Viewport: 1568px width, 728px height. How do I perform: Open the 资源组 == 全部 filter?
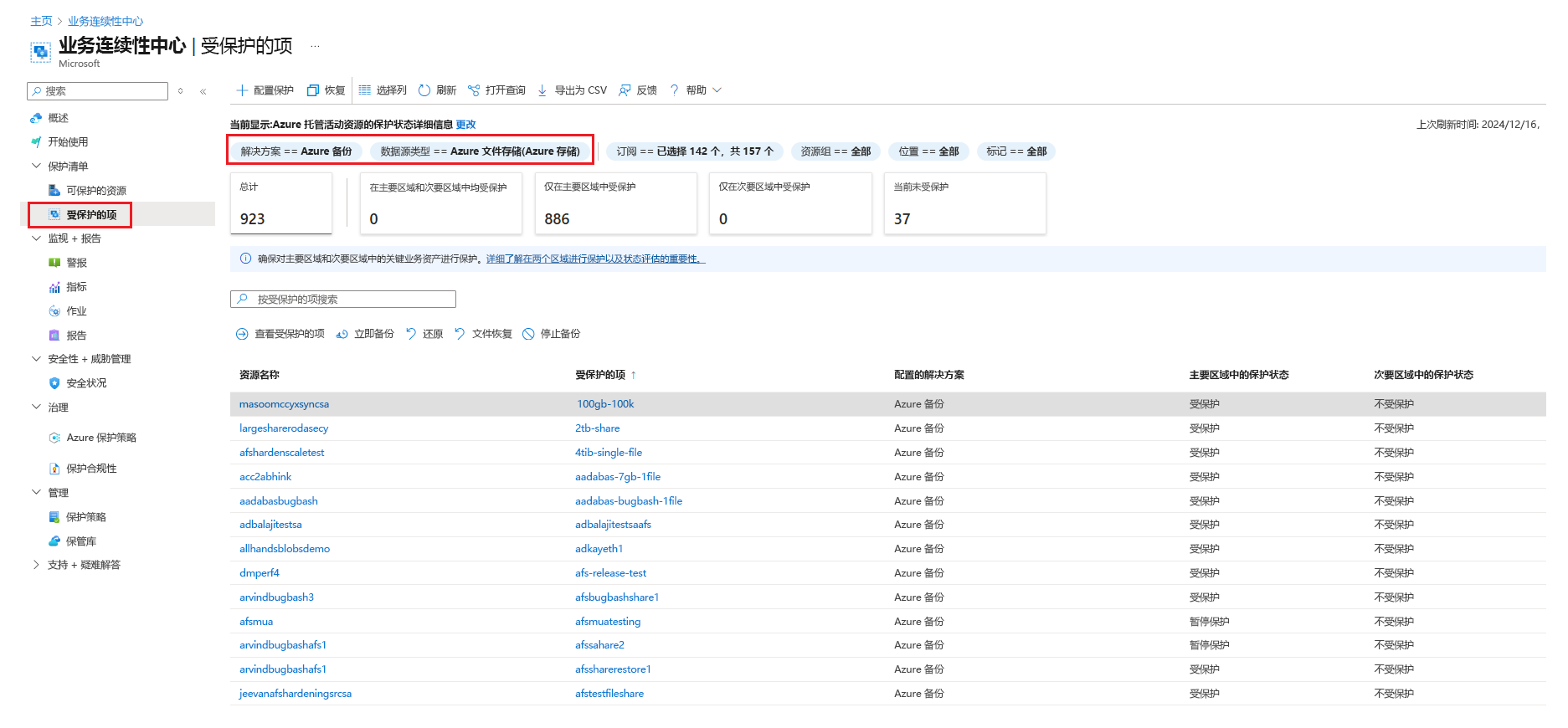[835, 151]
